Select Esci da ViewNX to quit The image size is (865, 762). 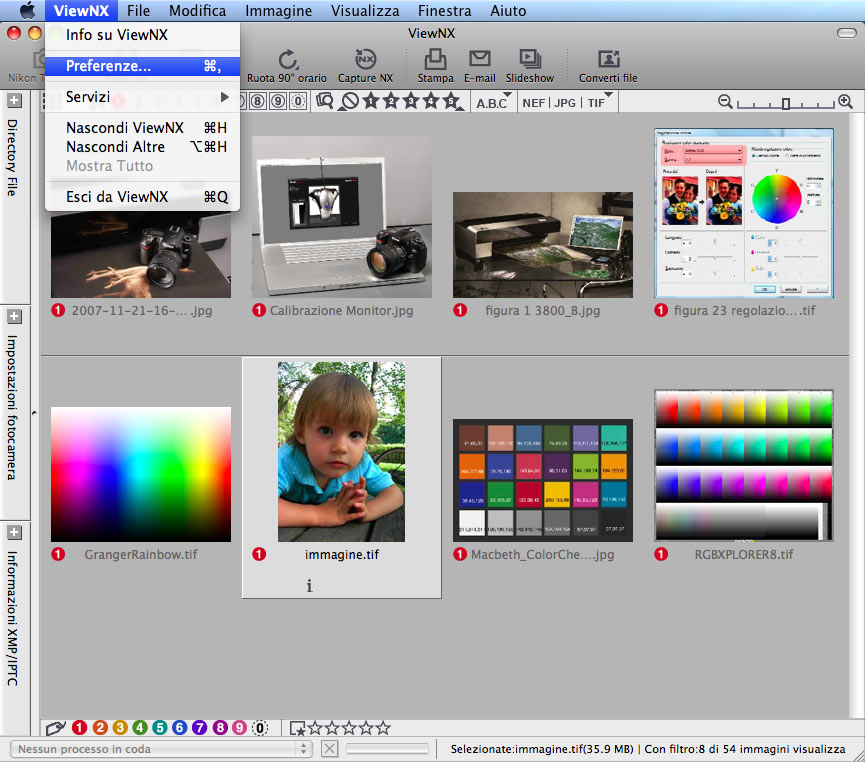142,197
